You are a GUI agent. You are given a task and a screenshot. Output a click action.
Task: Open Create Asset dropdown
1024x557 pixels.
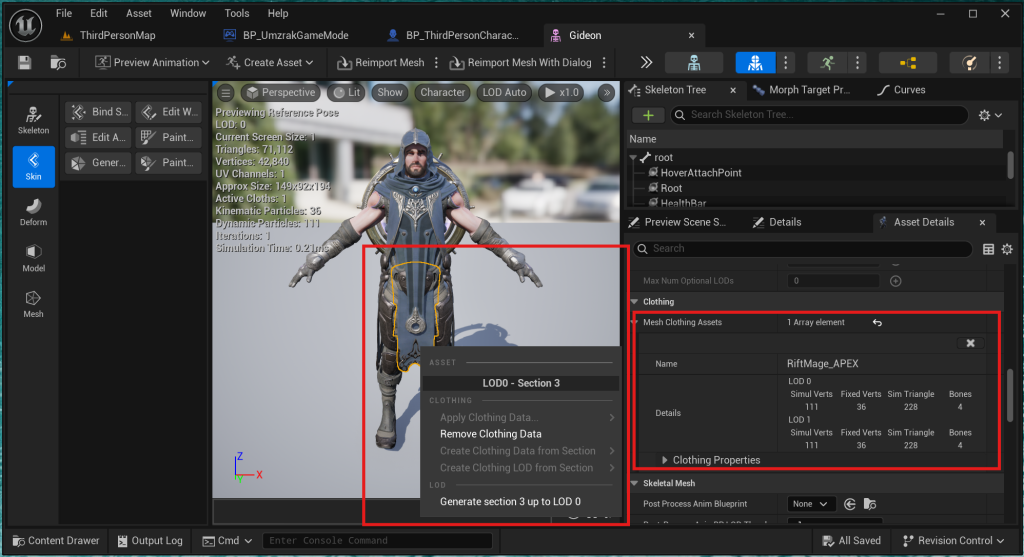pyautogui.click(x=270, y=63)
